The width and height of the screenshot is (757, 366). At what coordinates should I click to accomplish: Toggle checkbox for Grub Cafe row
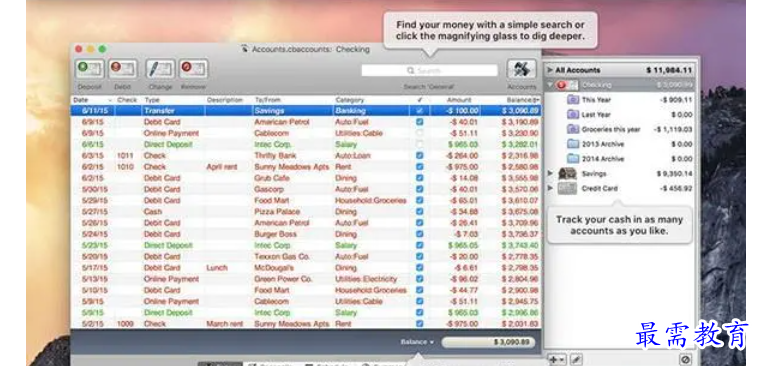click(x=420, y=178)
